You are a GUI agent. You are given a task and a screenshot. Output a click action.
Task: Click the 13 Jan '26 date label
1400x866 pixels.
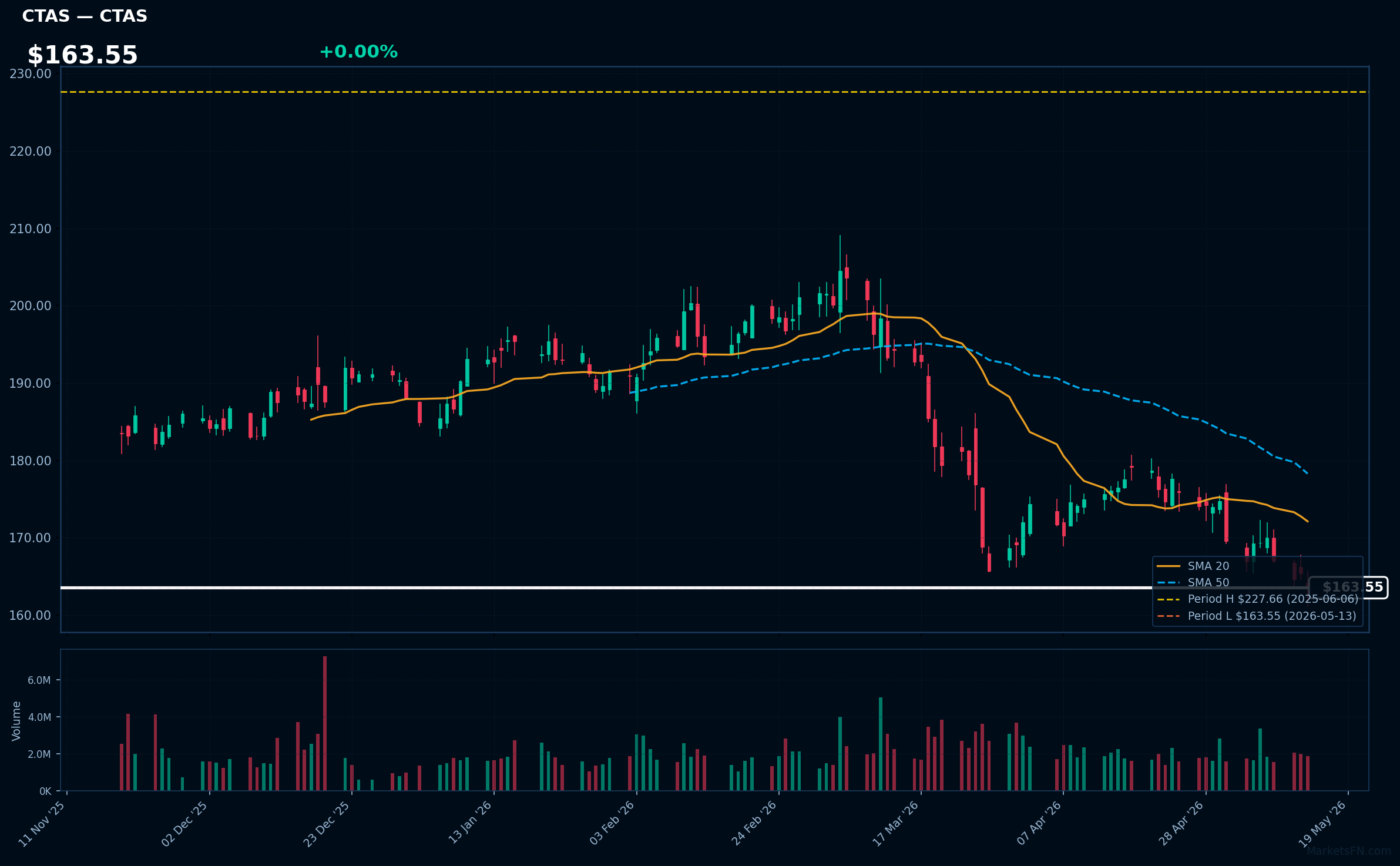(470, 823)
